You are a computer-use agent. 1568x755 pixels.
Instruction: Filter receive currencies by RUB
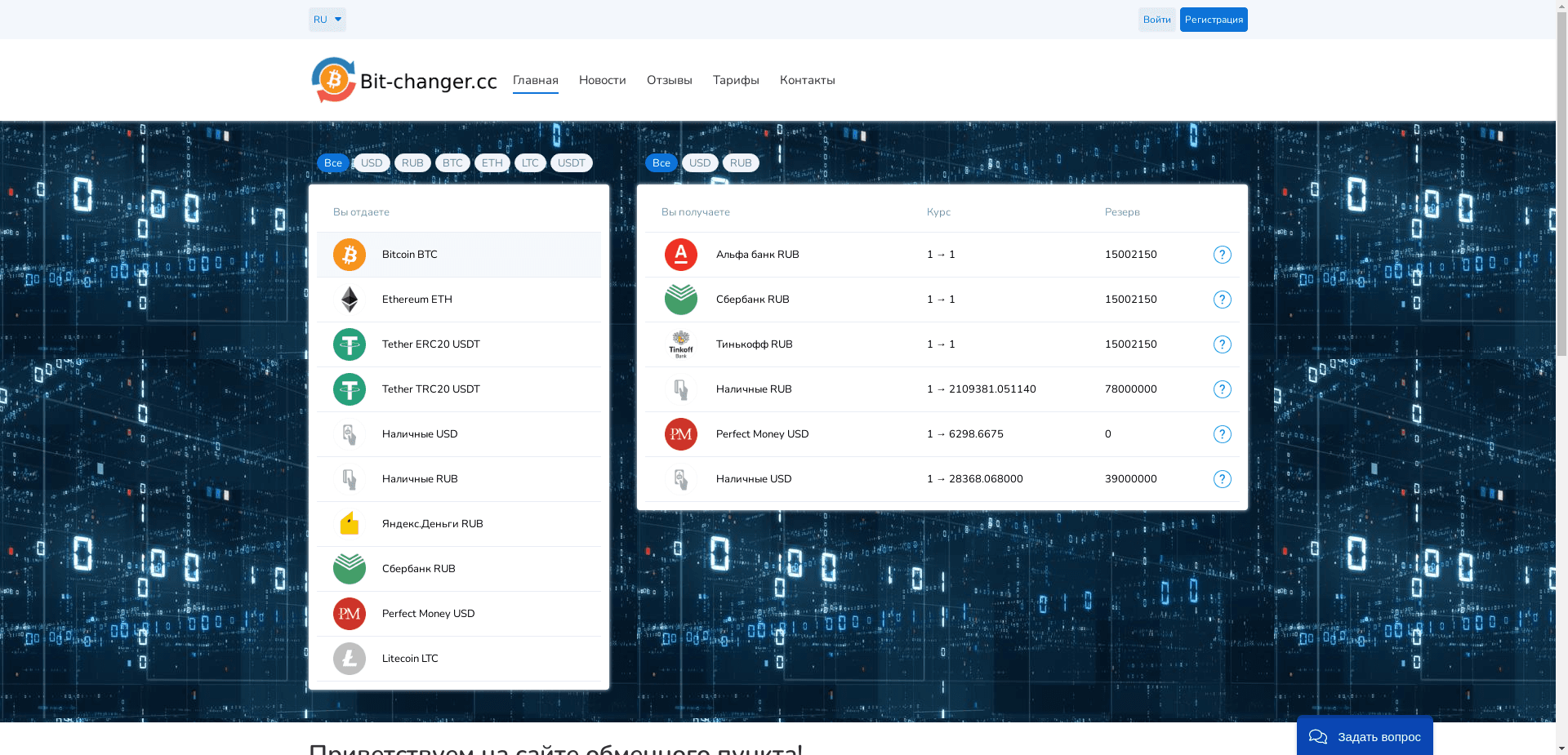pos(740,163)
